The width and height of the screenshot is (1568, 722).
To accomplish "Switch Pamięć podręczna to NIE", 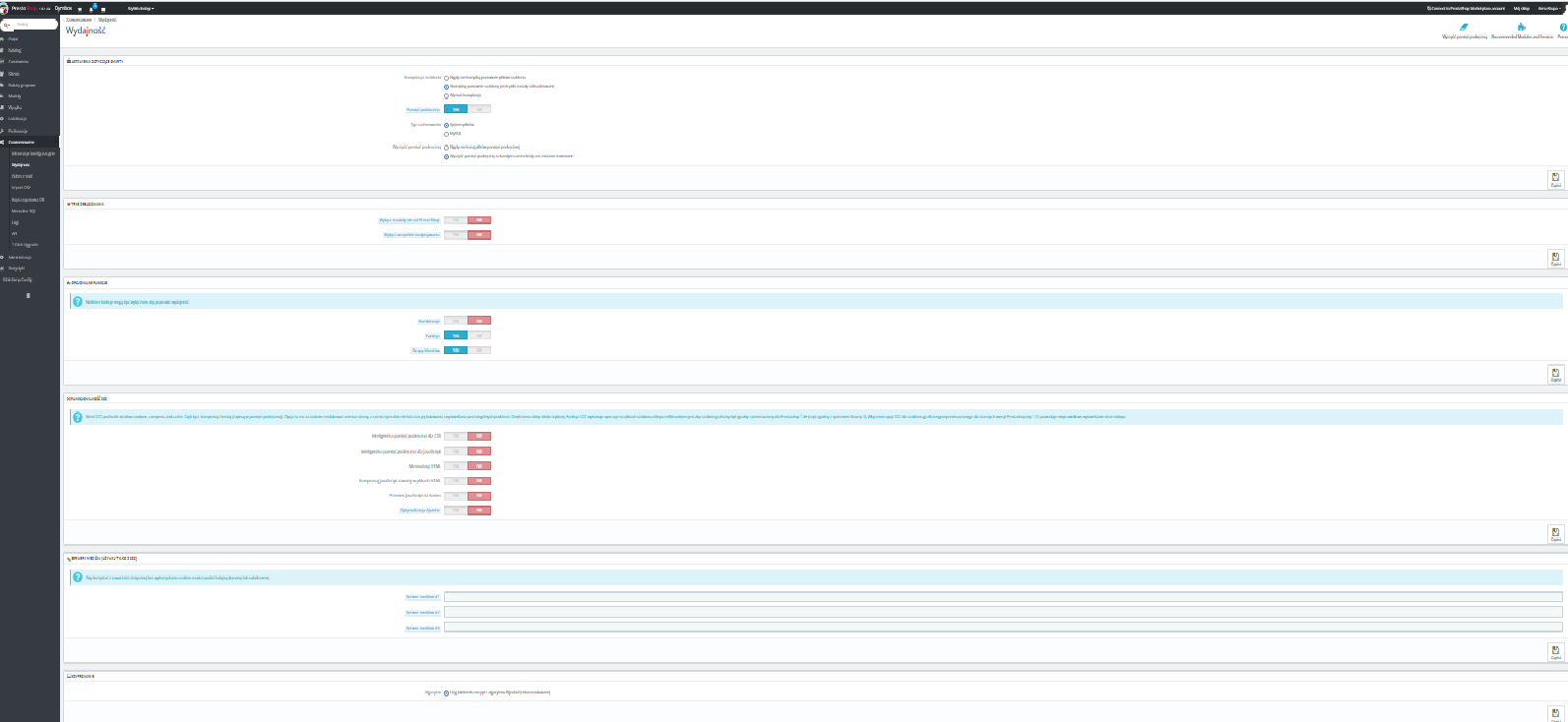I will (479, 109).
